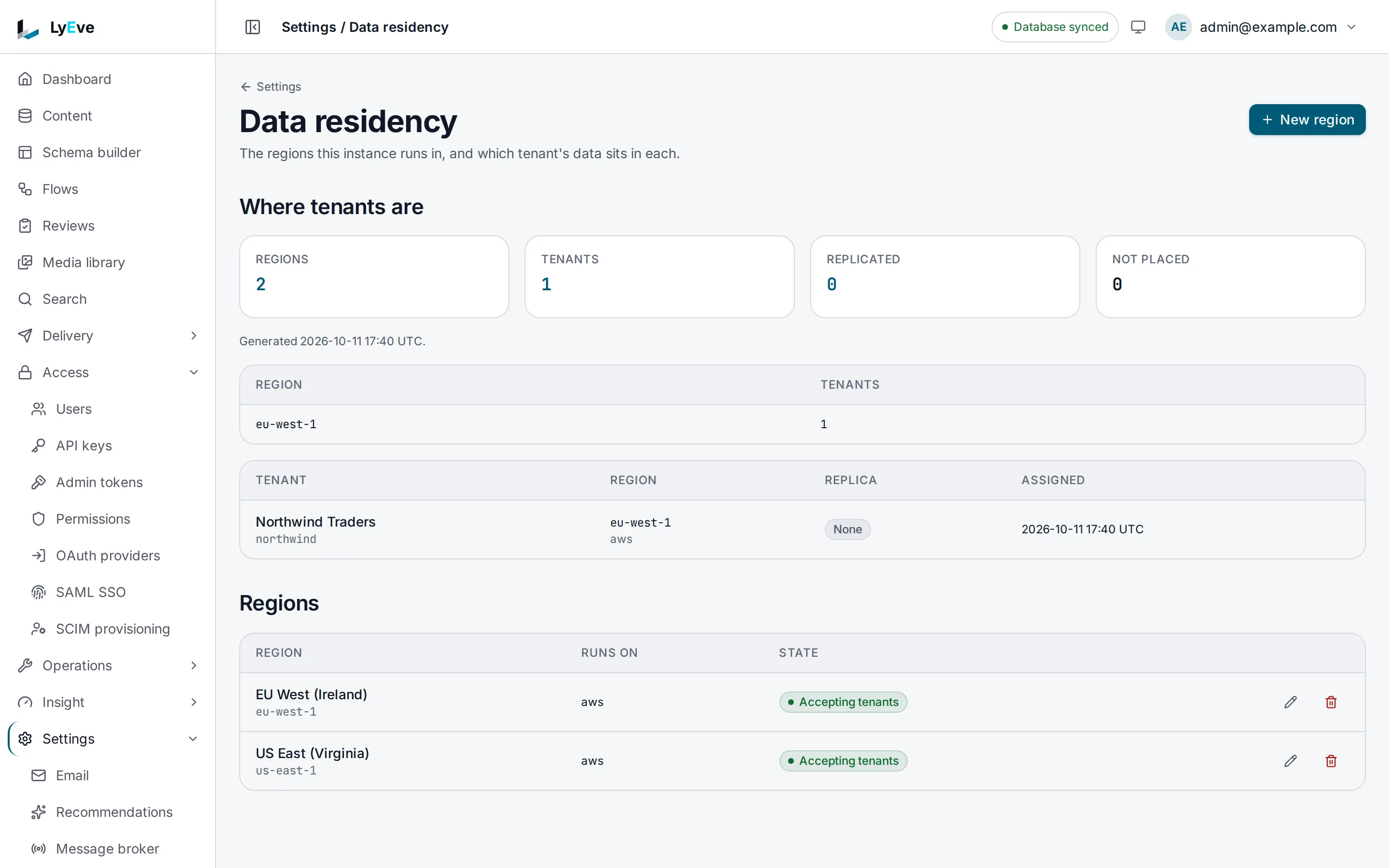Screen dimensions: 1389x868
Task: Open Media library
Action: (108, 262)
